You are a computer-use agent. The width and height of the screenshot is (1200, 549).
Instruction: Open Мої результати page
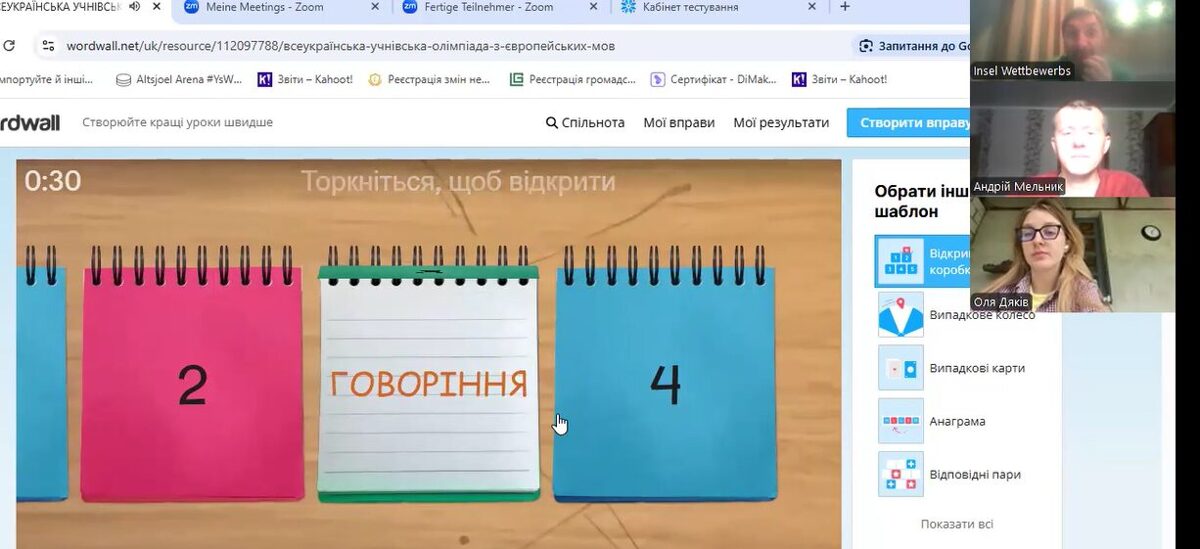click(x=781, y=123)
